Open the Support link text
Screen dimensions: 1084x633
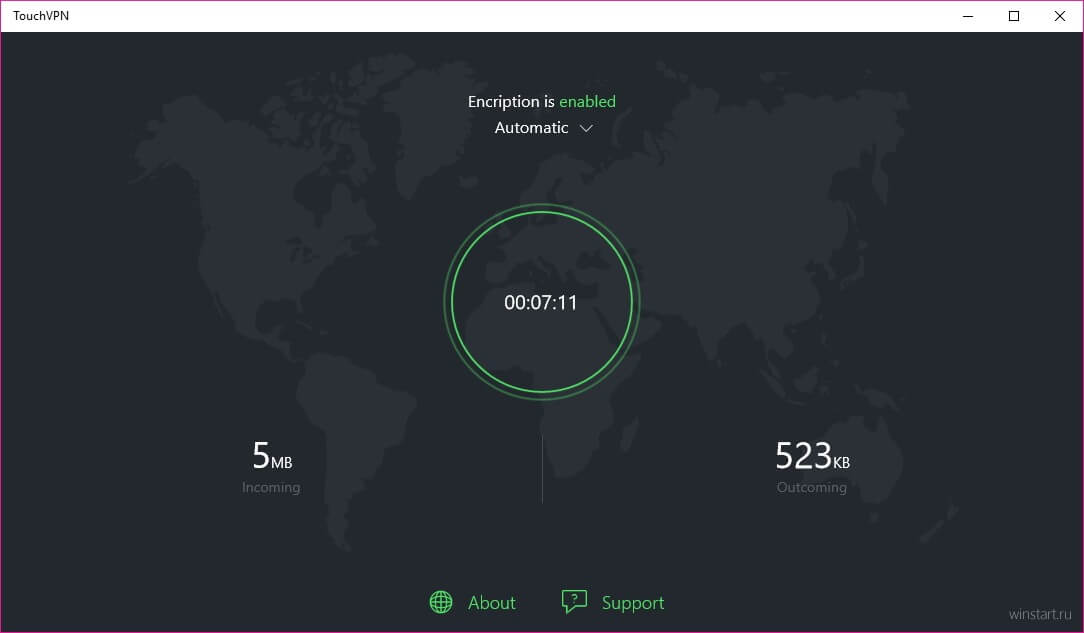[632, 603]
